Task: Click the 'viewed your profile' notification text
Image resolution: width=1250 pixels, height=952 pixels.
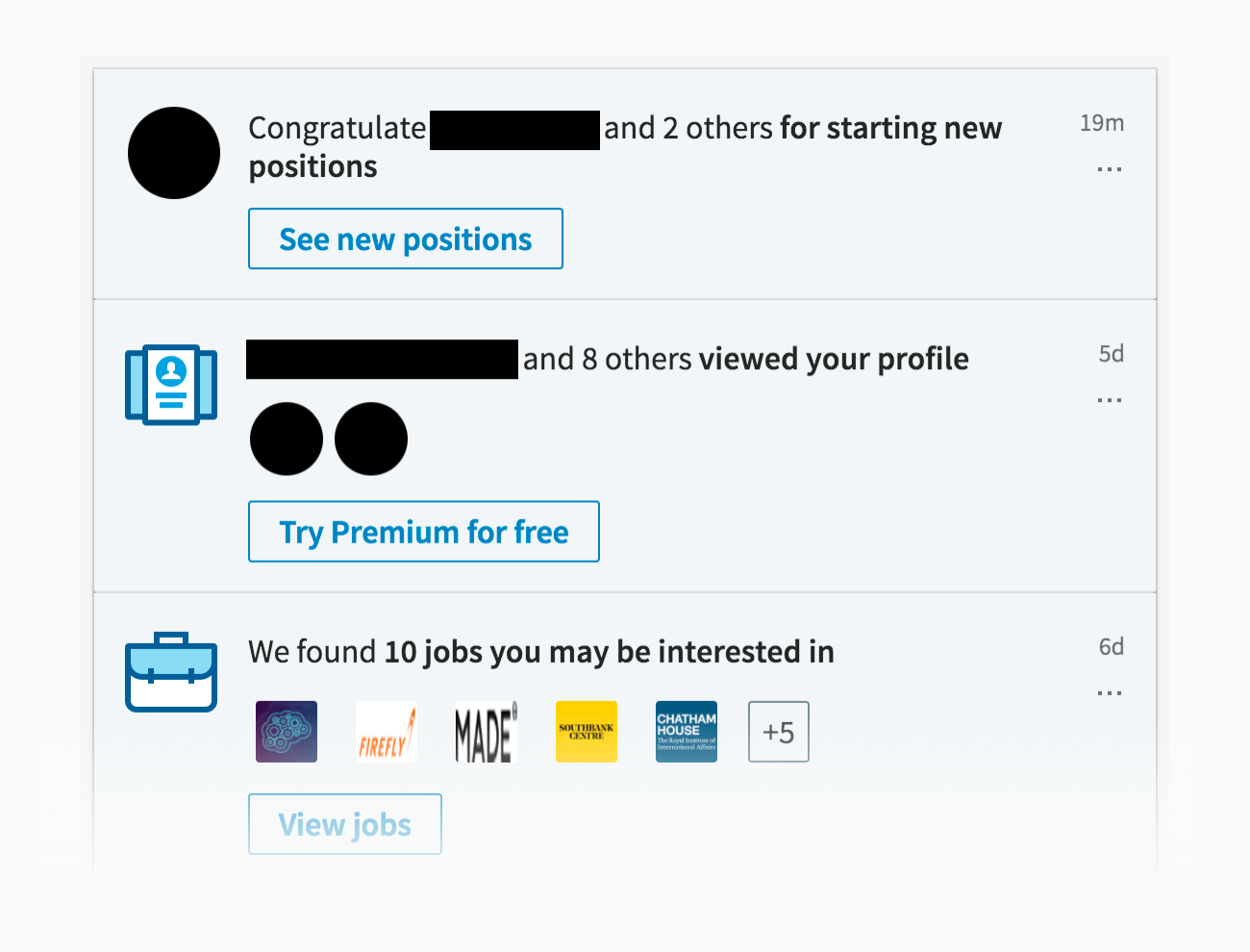Action: 833,359
